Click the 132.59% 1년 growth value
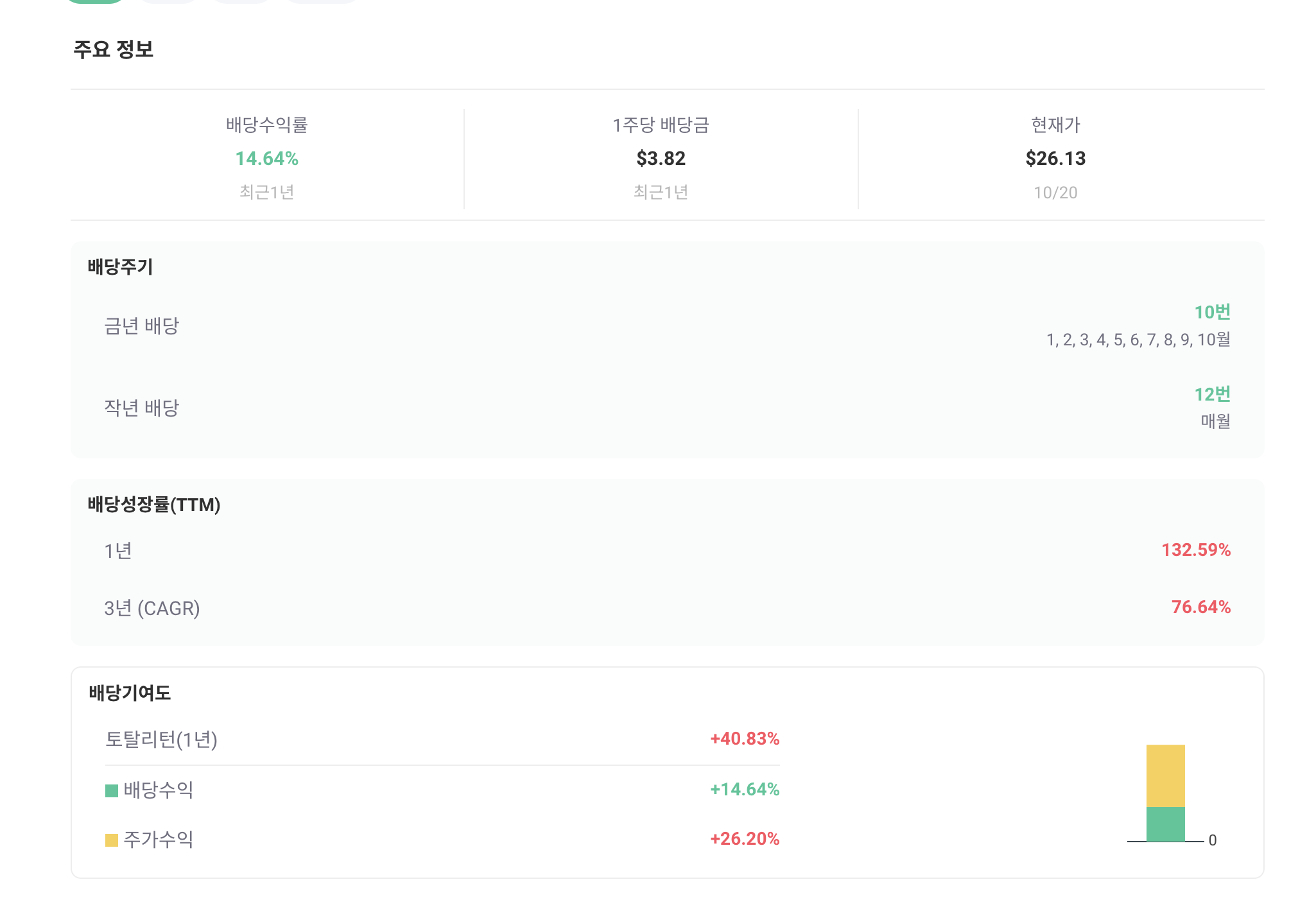 coord(1195,550)
